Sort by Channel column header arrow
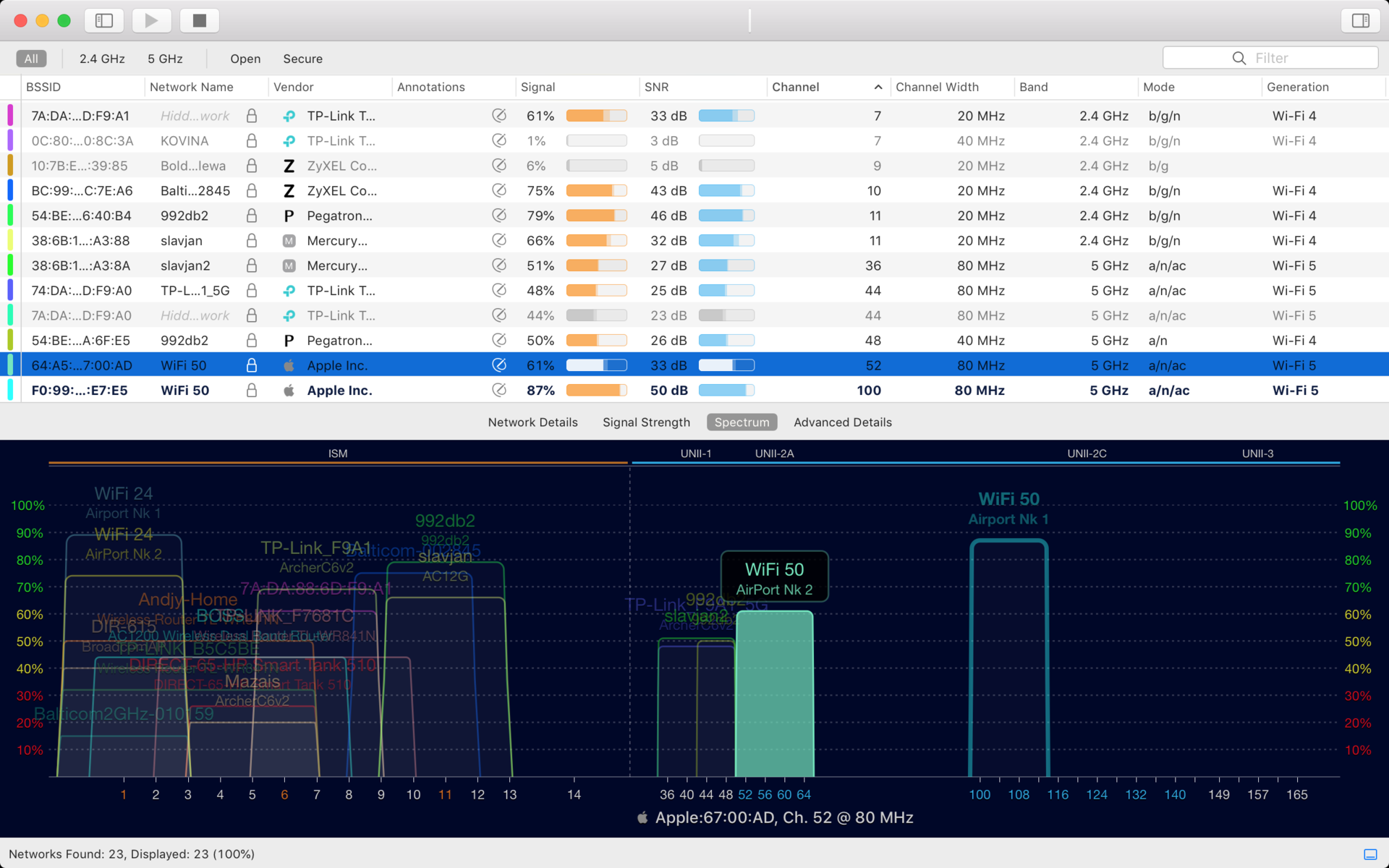 878,87
